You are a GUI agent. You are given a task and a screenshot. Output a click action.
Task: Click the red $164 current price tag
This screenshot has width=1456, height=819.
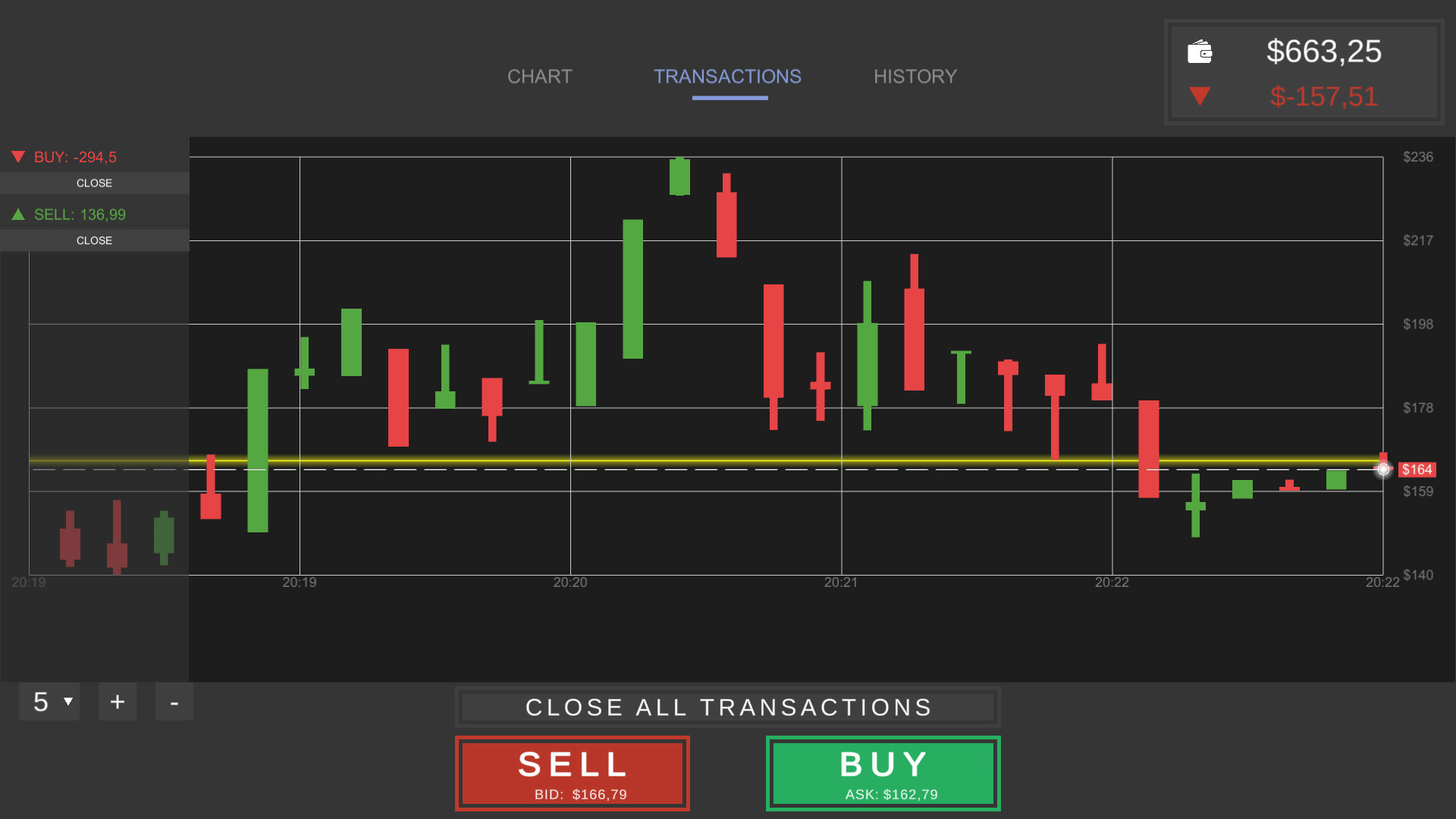tap(1417, 469)
